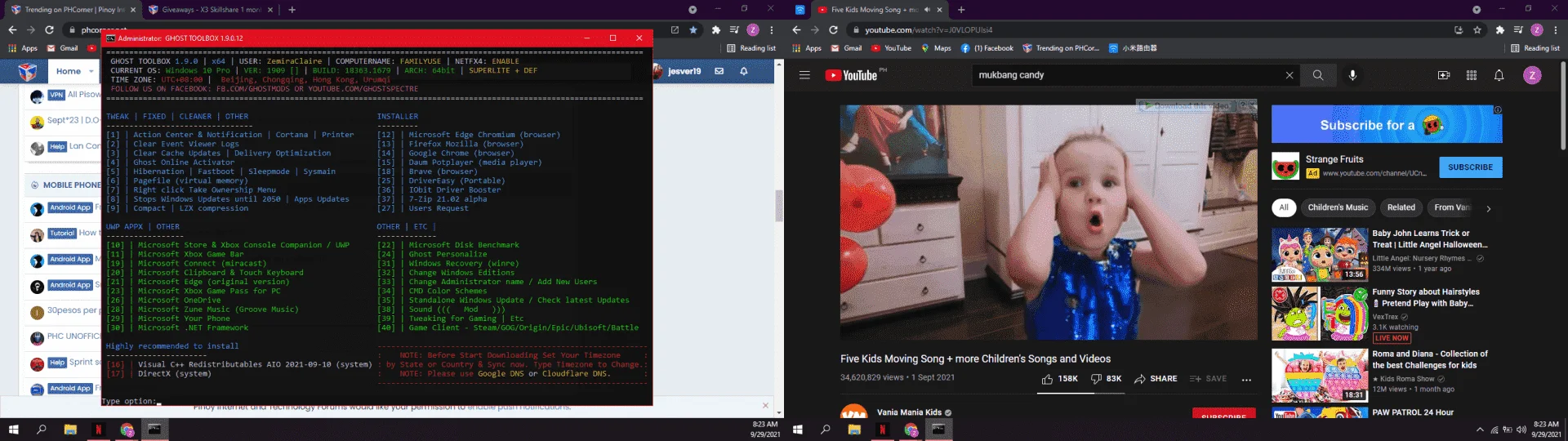Open tab search dropdown in YouTube window

[x=1477, y=10]
